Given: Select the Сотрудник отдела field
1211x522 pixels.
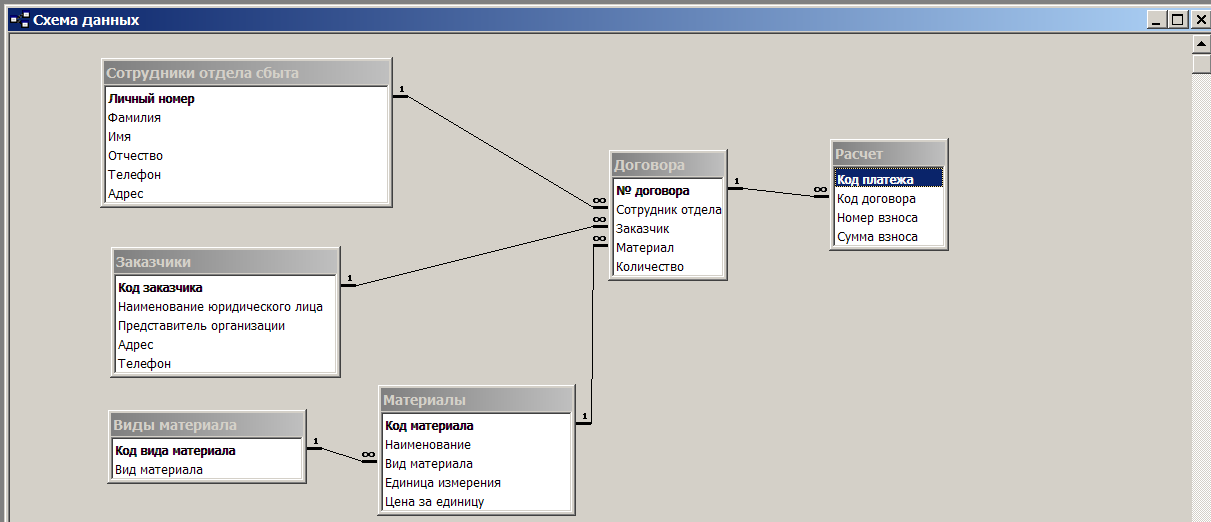Looking at the screenshot, I should click(668, 210).
